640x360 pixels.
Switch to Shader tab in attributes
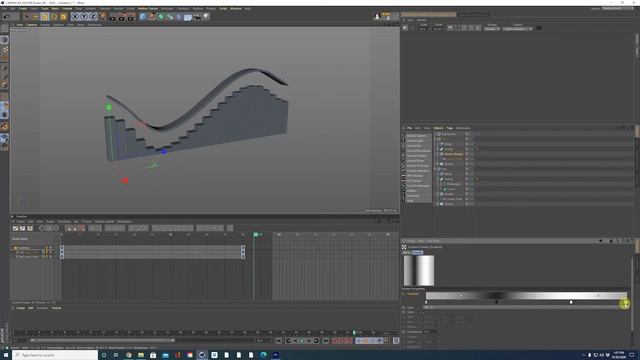click(417, 252)
